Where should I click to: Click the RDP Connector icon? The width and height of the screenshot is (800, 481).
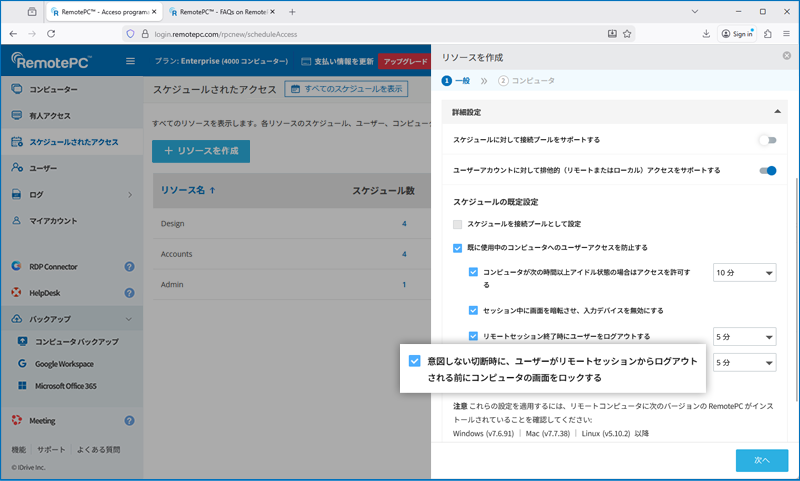click(x=16, y=266)
